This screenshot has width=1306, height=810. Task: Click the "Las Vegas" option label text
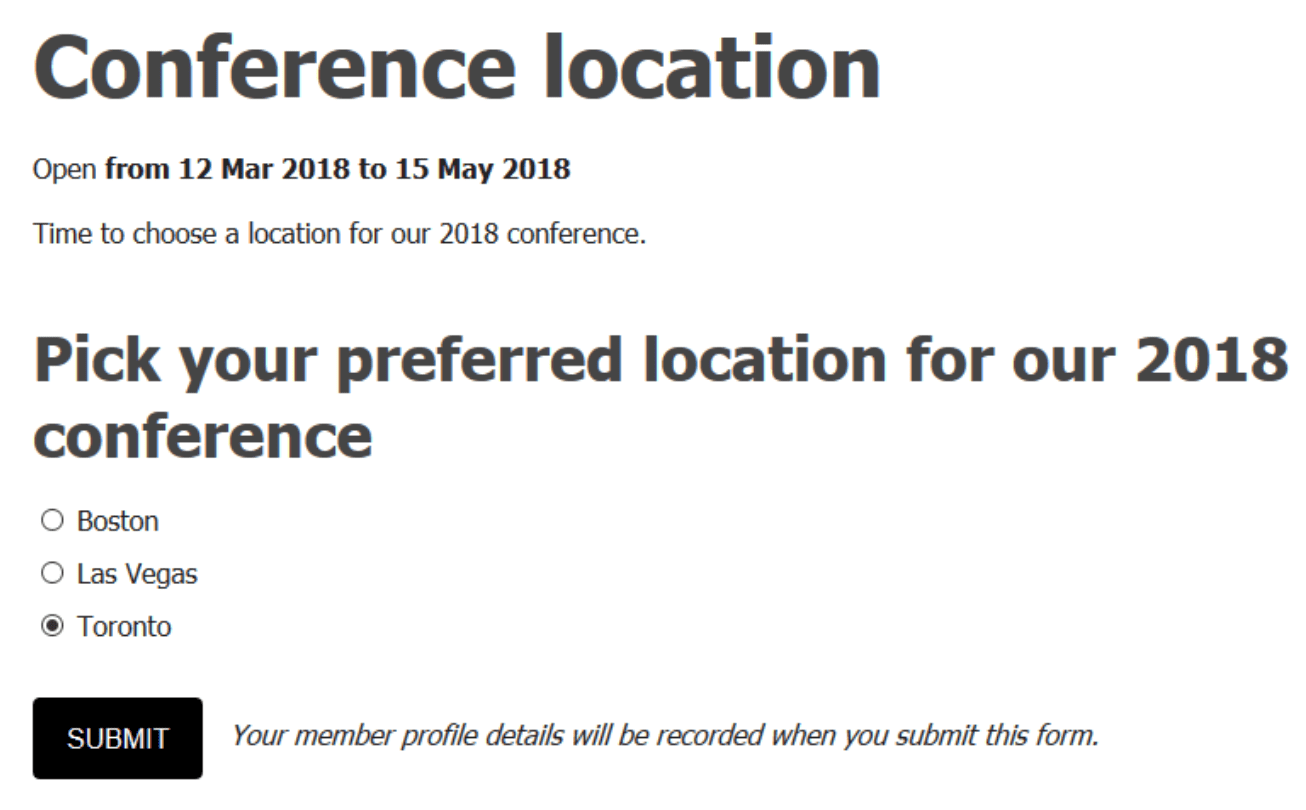coord(137,574)
